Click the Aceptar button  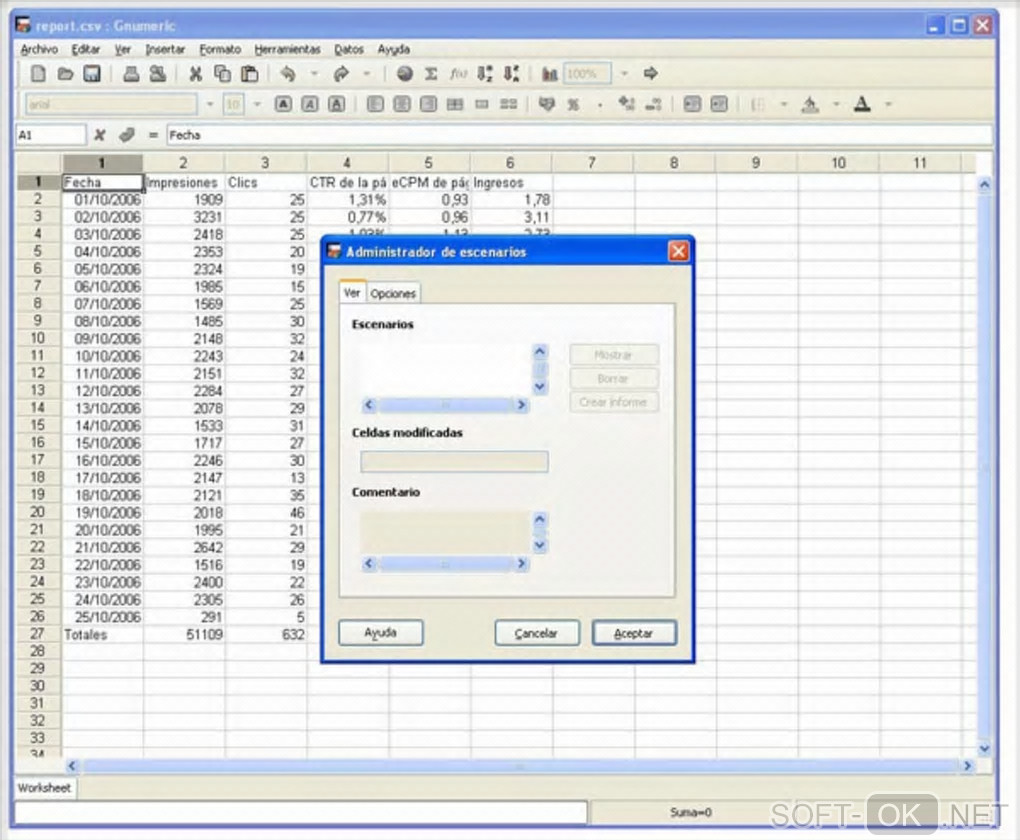coord(634,632)
